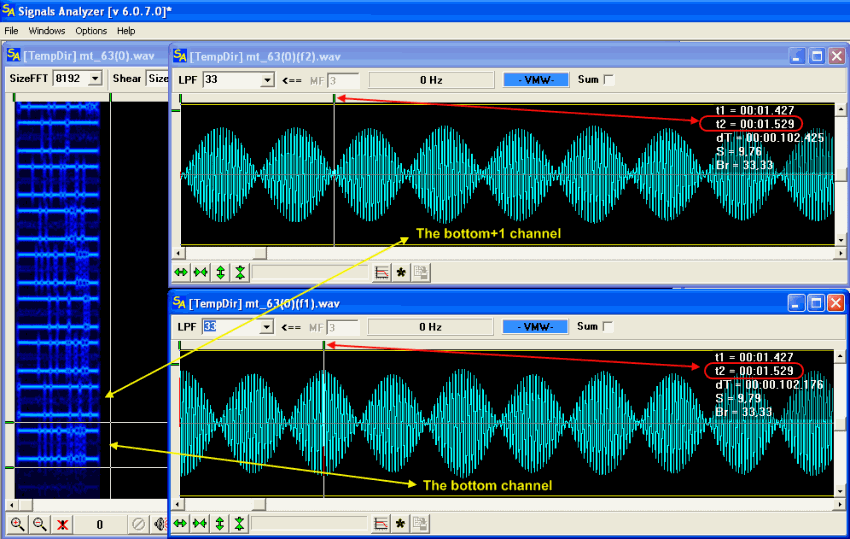Compress vertically in the f1.wav window

point(239,523)
